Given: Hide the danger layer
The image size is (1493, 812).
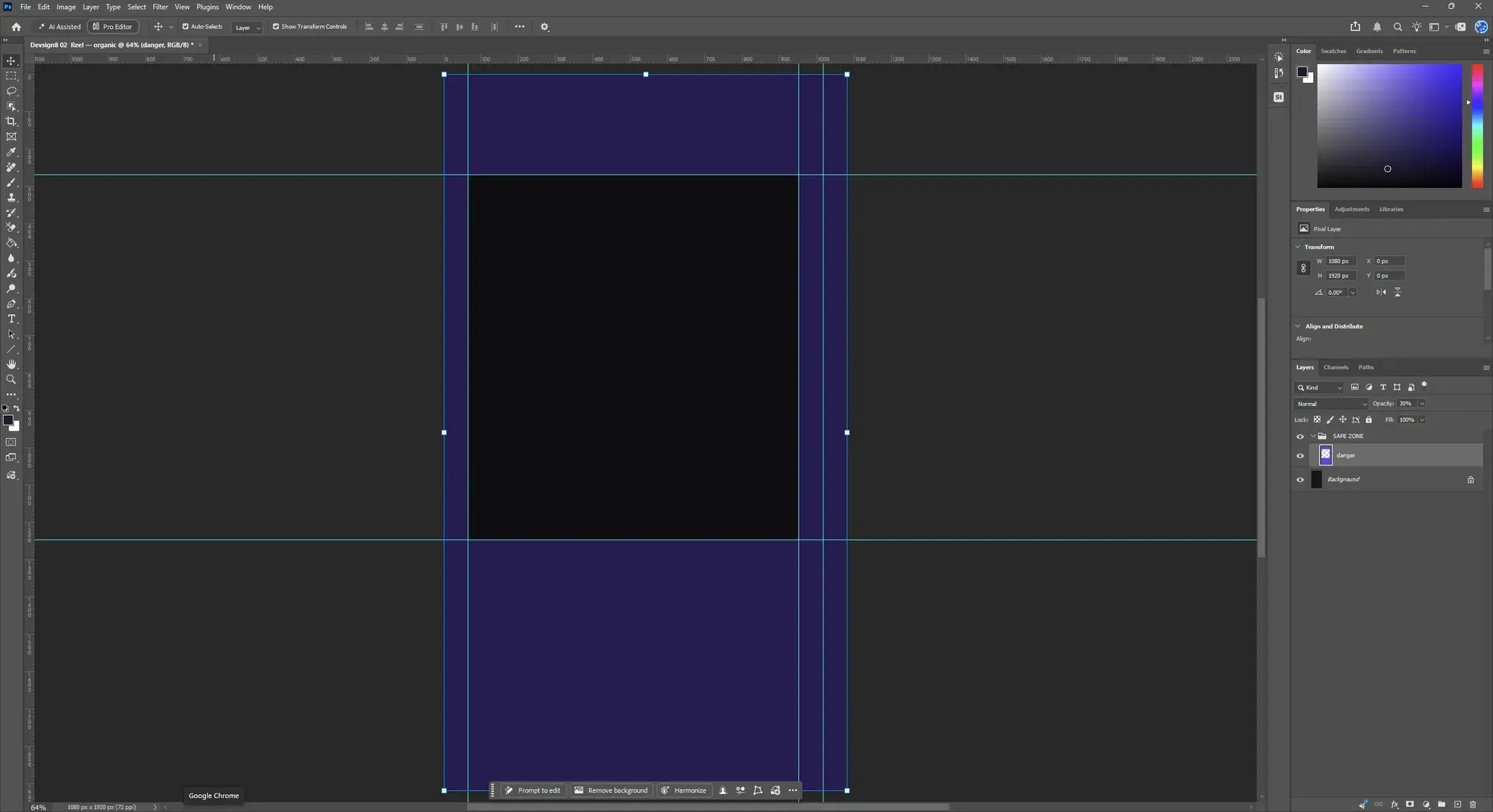Looking at the screenshot, I should (1300, 456).
